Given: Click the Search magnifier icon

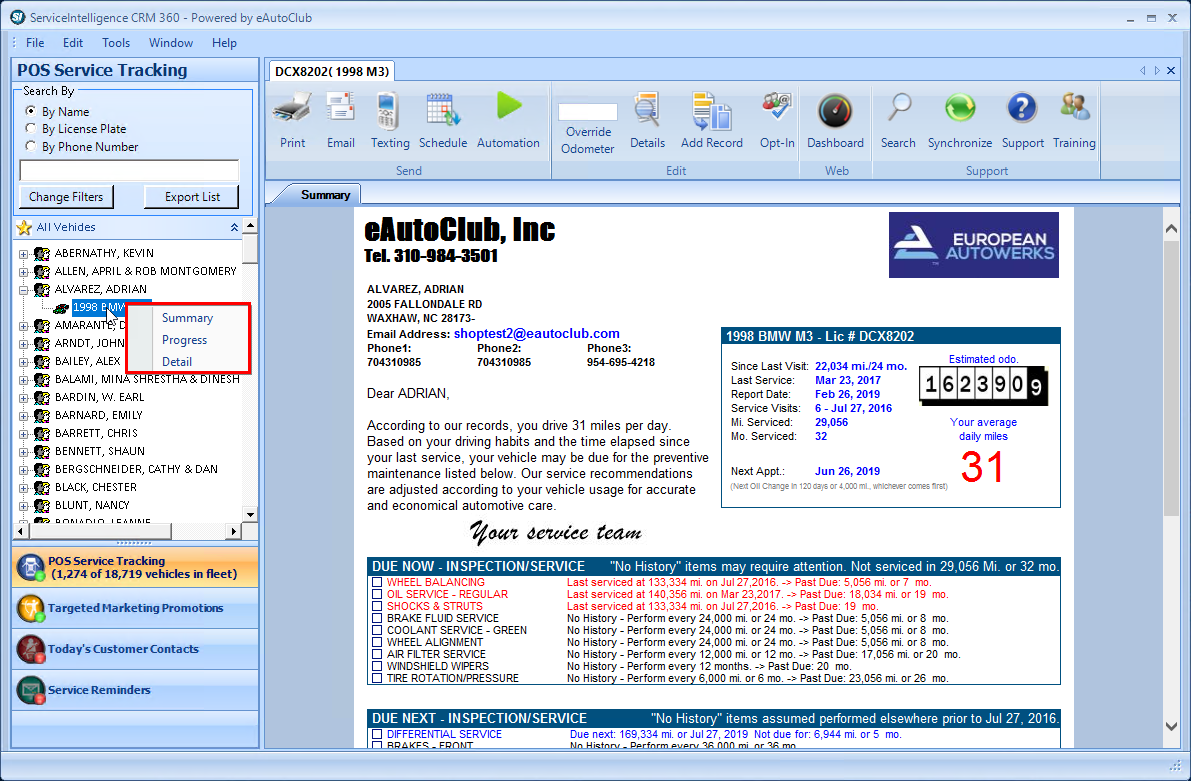Looking at the screenshot, I should click(x=899, y=109).
